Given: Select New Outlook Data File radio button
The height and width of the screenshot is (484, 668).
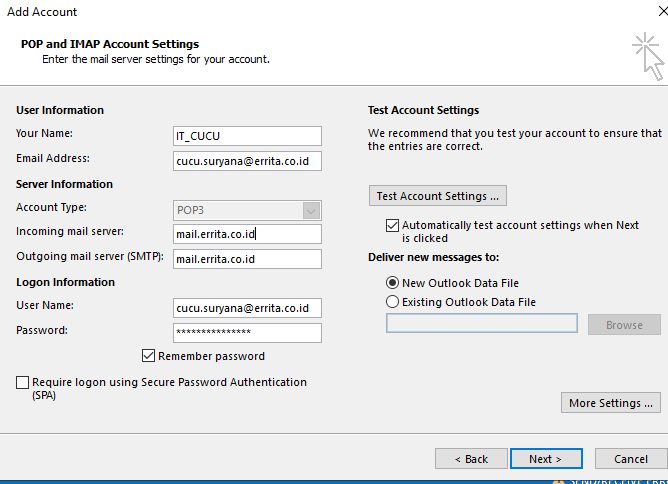Looking at the screenshot, I should coord(392,283).
